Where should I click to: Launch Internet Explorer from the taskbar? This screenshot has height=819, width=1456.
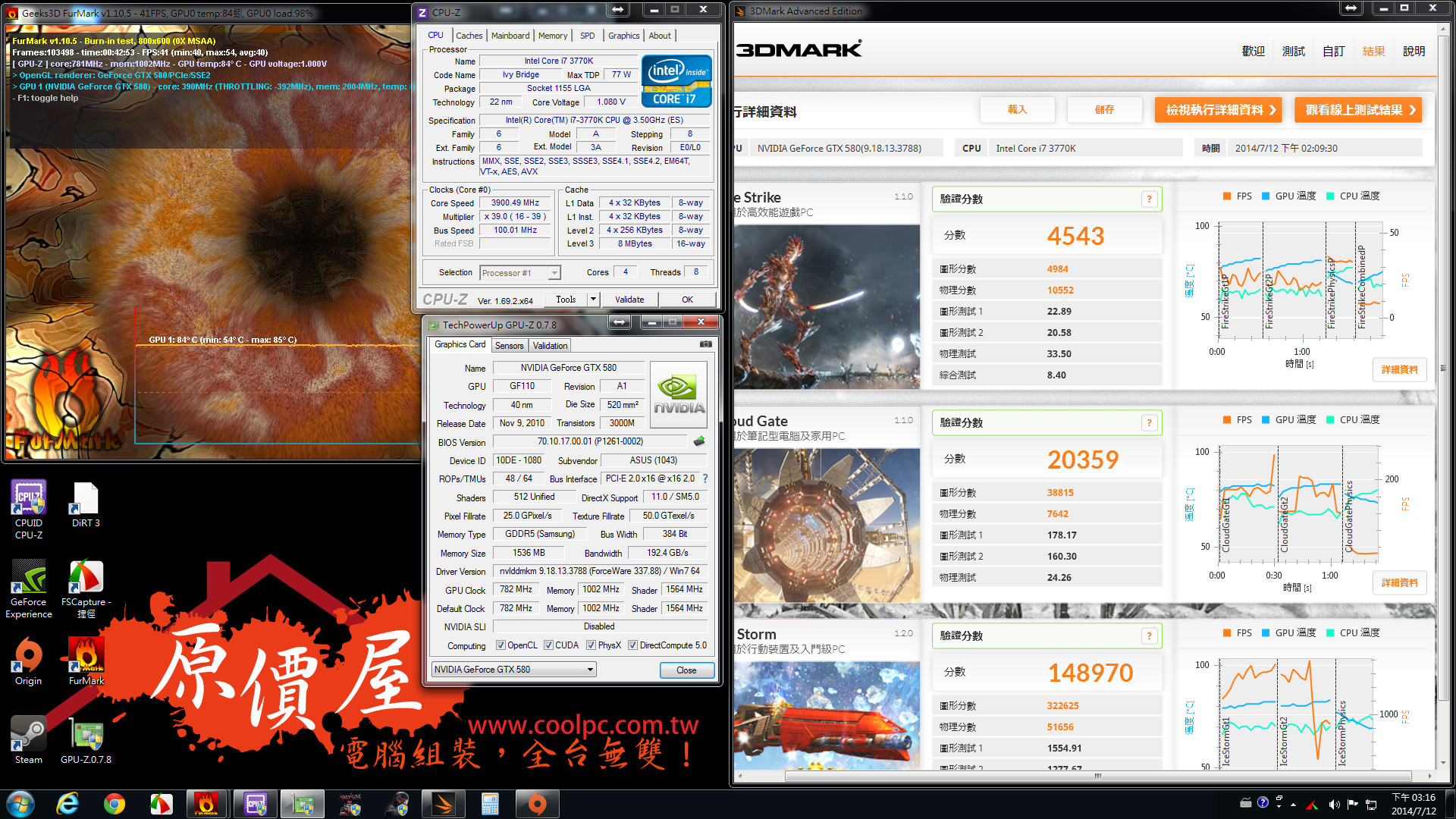tap(67, 804)
